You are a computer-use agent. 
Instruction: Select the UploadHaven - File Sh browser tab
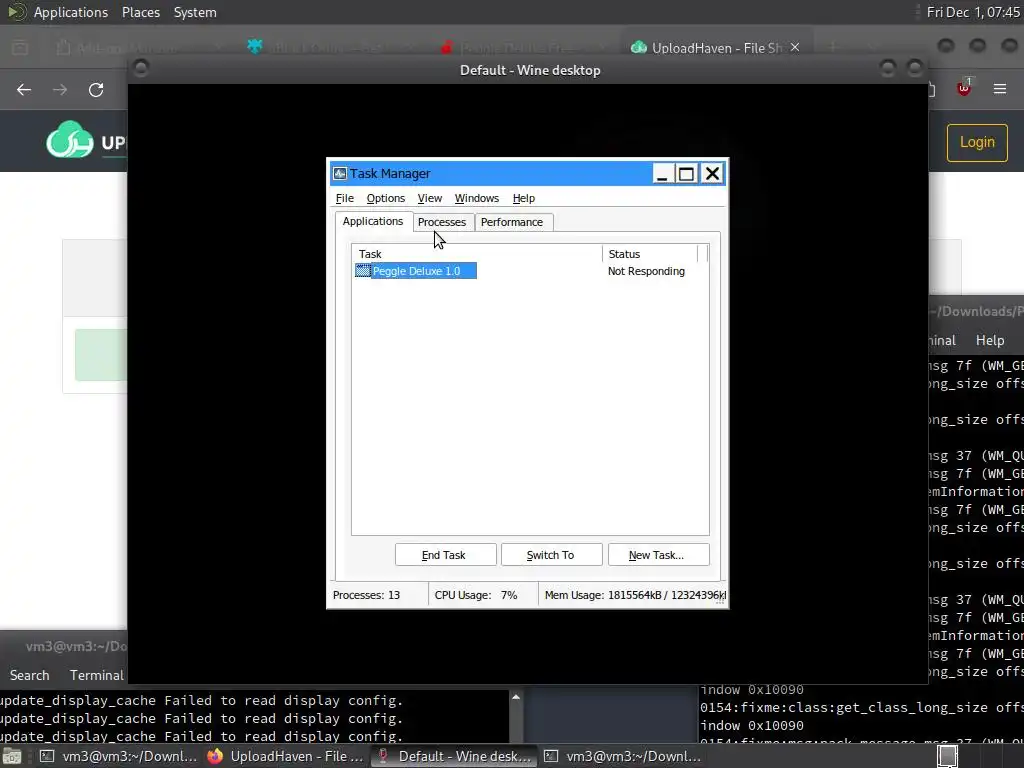click(716, 48)
